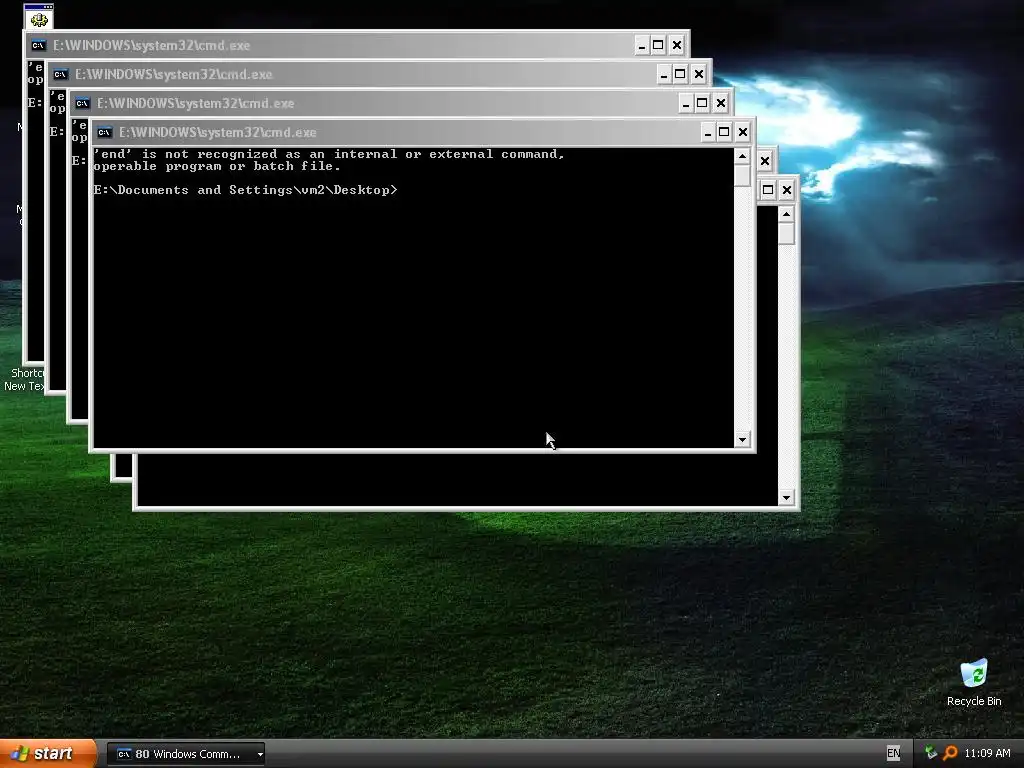Screen dimensions: 1024x768
Task: Click scroll-down arrow of the background cmd window
Action: [786, 498]
